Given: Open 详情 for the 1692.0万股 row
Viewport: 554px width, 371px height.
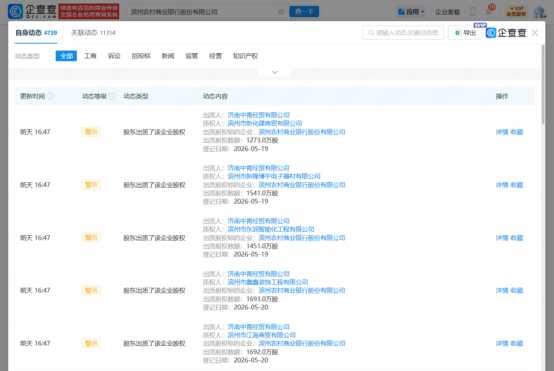Looking at the screenshot, I should [x=502, y=344].
